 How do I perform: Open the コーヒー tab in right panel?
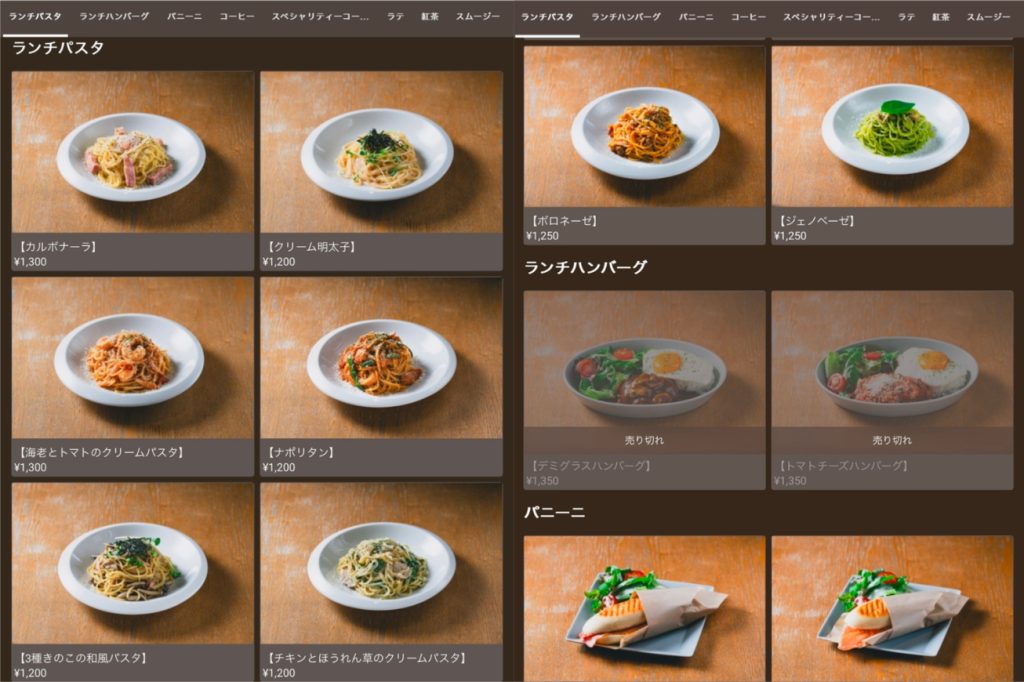pos(748,16)
